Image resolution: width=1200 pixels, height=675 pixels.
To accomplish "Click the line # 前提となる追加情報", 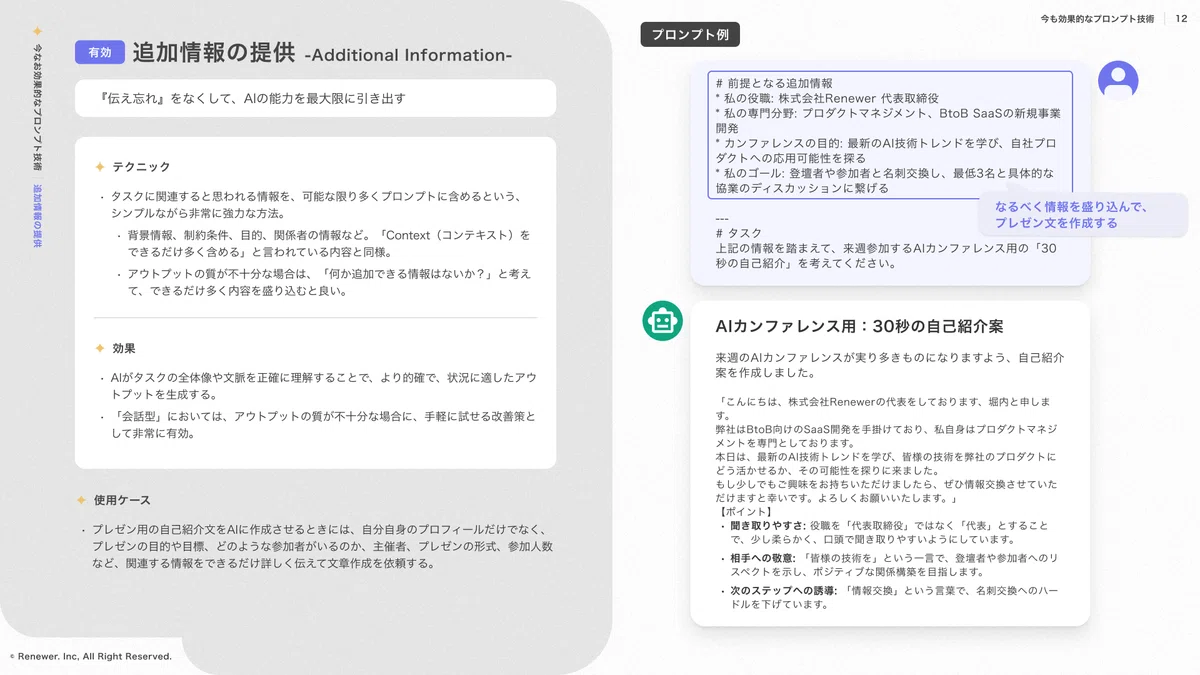I will [774, 84].
